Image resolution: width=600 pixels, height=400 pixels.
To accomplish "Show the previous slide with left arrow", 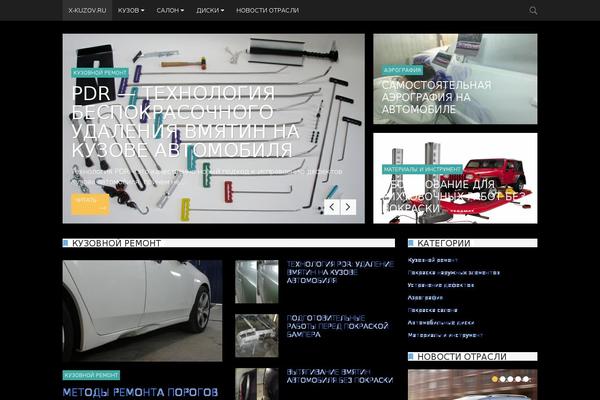I will 332,207.
